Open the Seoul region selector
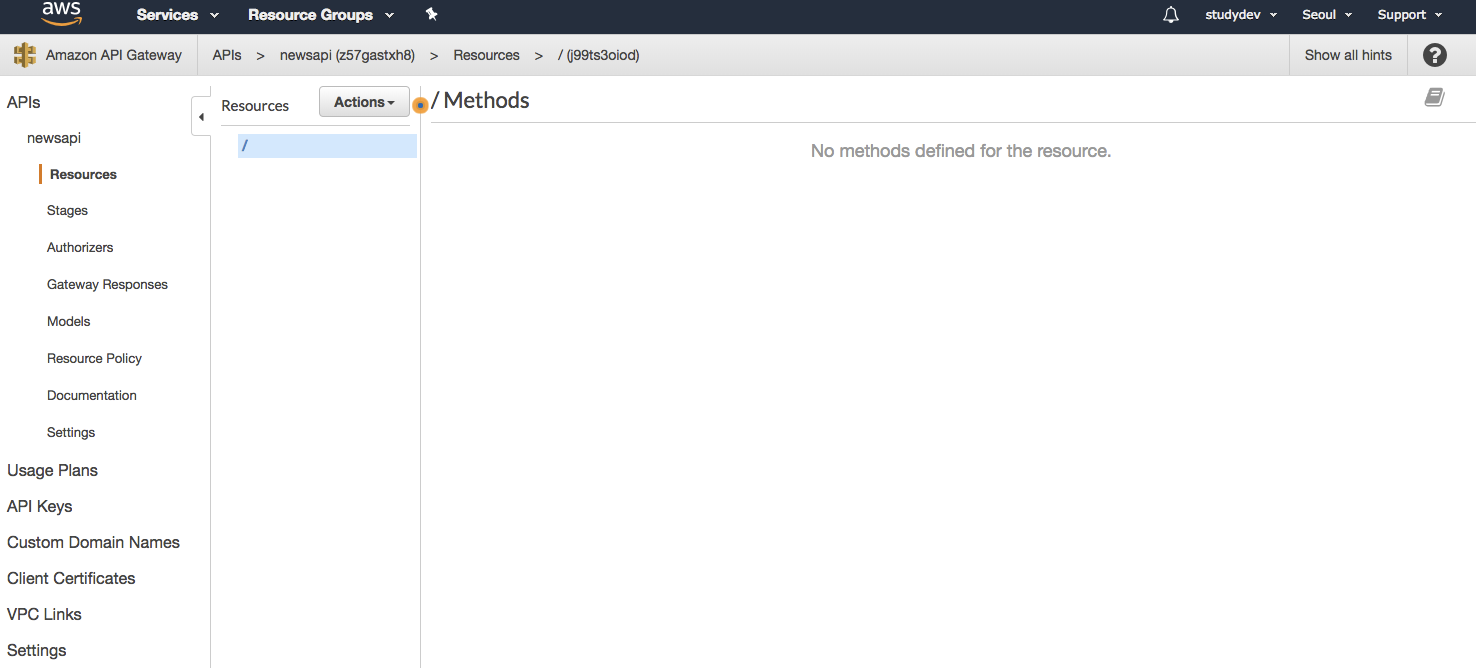 [1327, 15]
